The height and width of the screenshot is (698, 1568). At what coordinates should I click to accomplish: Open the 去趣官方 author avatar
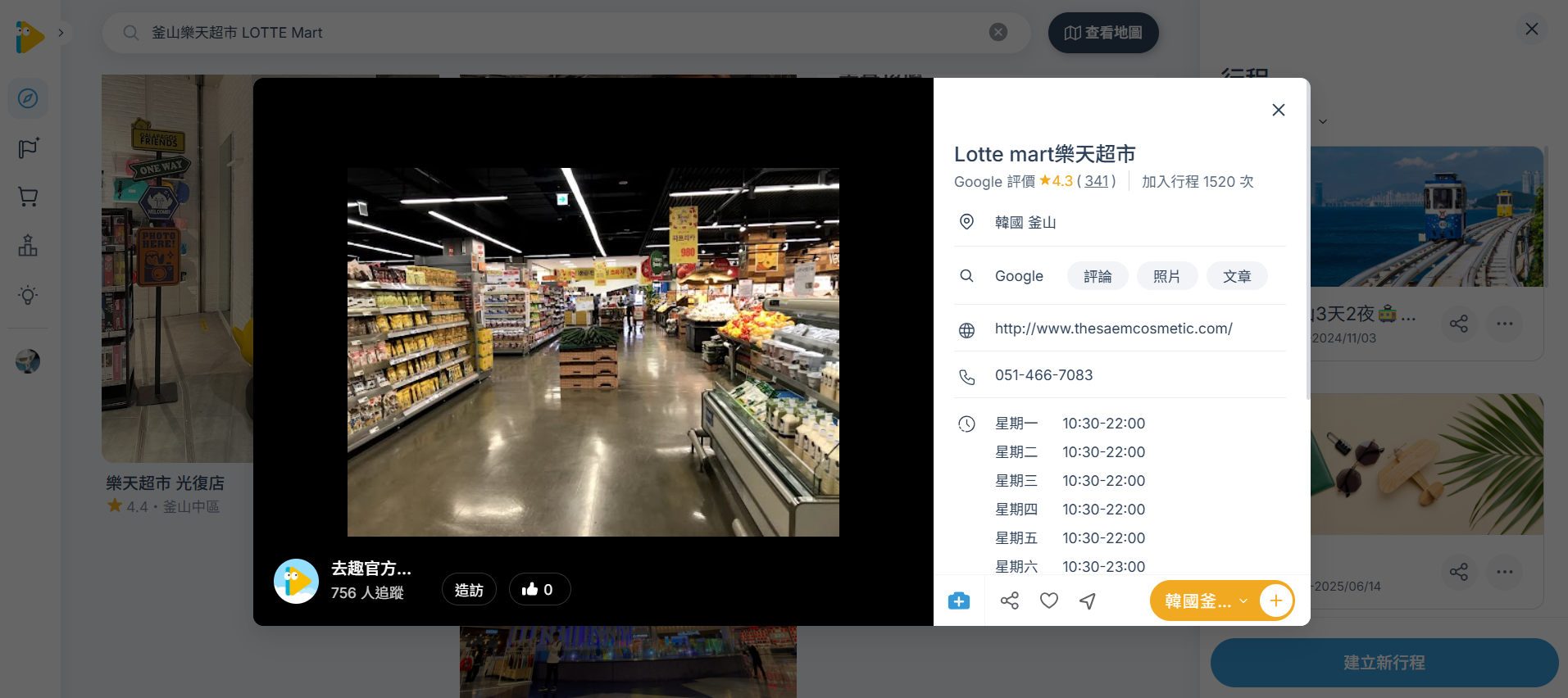pyautogui.click(x=296, y=581)
